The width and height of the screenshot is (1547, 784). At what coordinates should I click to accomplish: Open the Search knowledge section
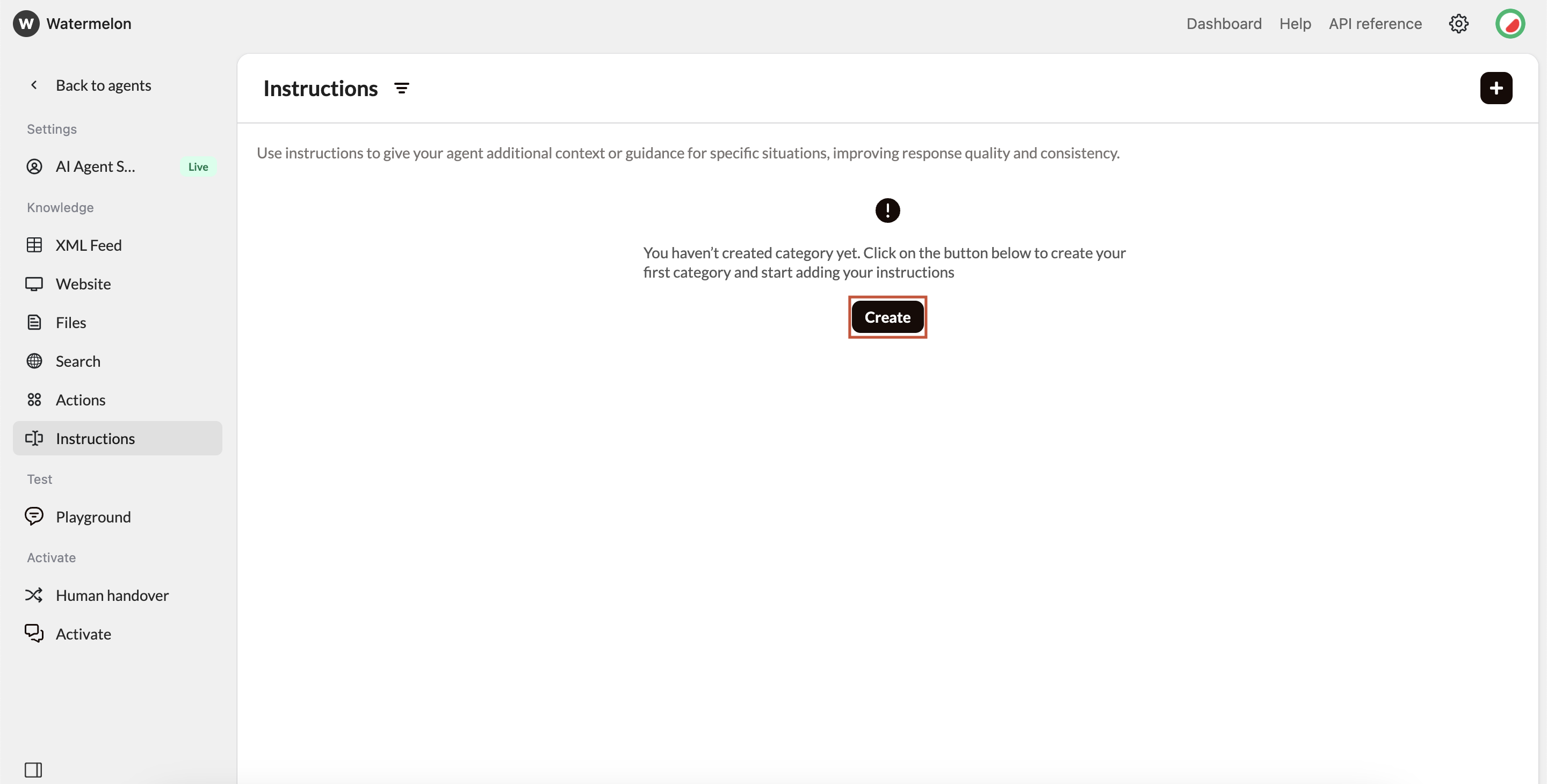[77, 361]
